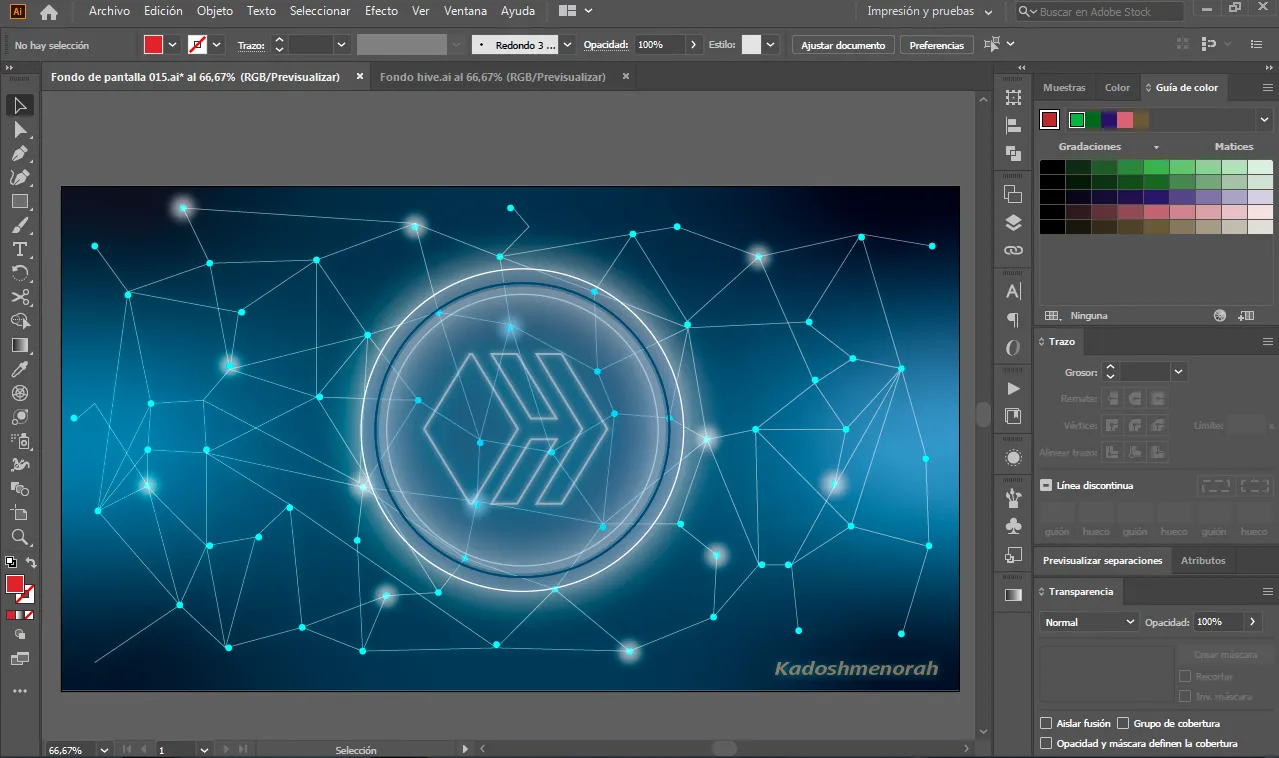
Task: Open Impresión y pruebas workspace dropdown
Action: click(929, 12)
